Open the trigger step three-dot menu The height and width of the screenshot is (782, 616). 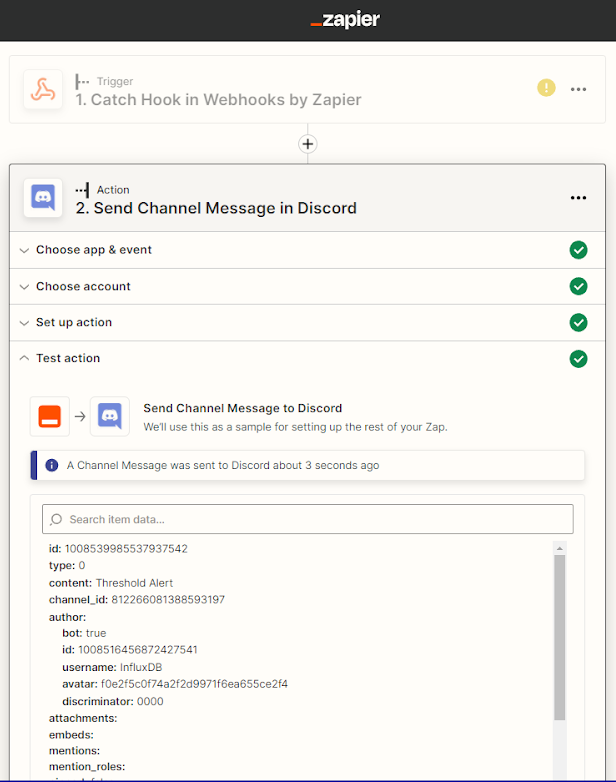[x=578, y=89]
